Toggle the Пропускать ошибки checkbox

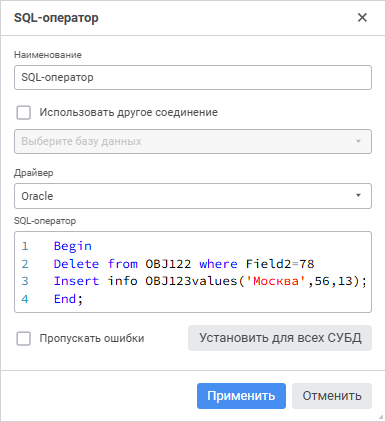pyautogui.click(x=24, y=338)
